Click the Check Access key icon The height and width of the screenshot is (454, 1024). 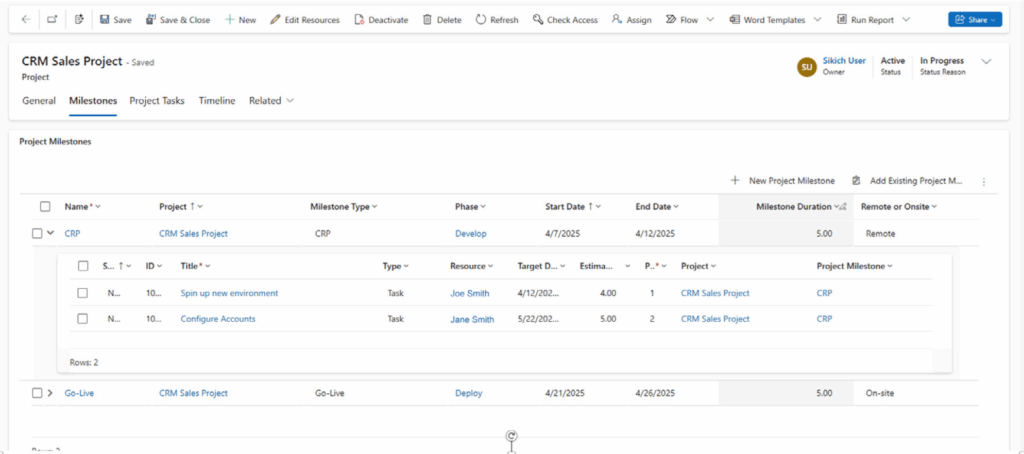pos(538,19)
